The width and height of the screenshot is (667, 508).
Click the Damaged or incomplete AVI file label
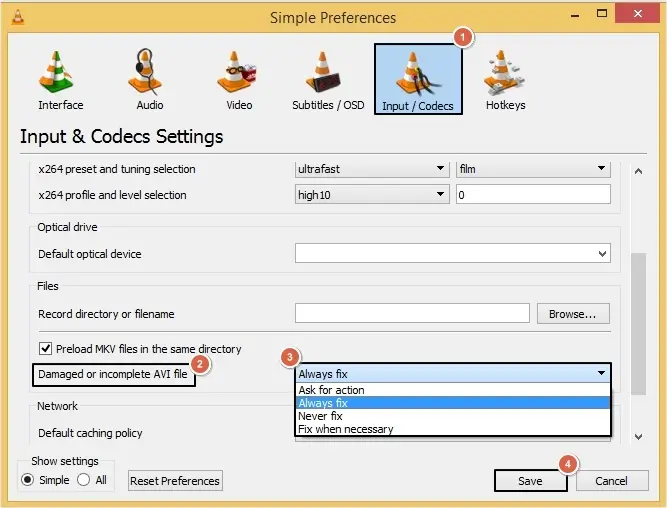click(113, 374)
